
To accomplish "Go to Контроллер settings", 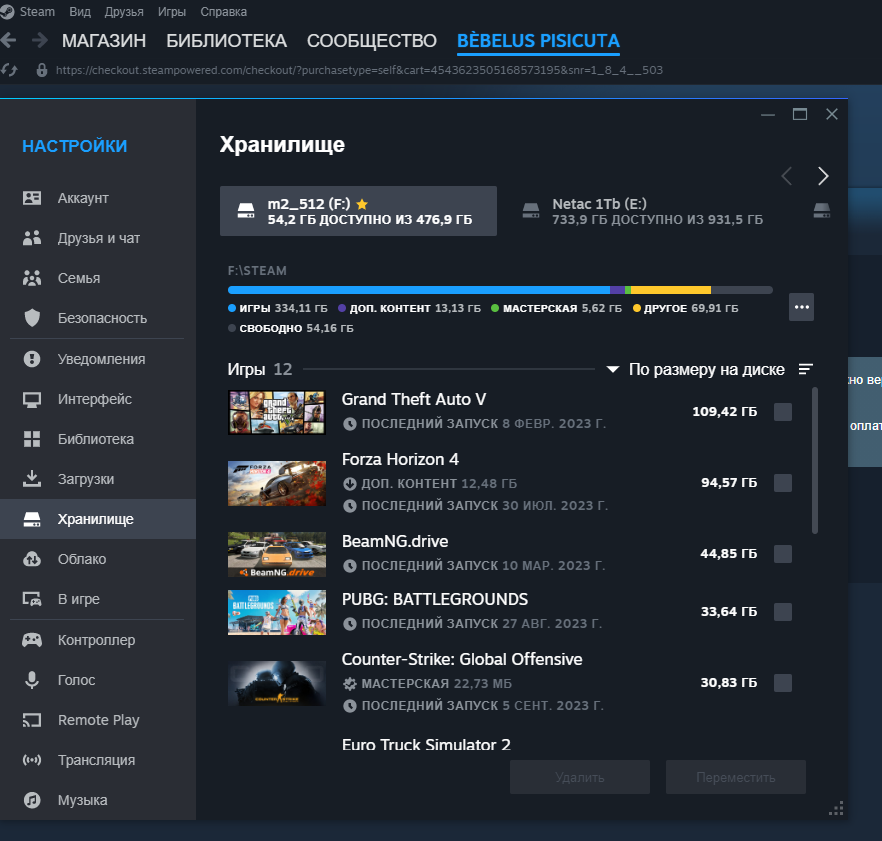I will pyautogui.click(x=98, y=640).
